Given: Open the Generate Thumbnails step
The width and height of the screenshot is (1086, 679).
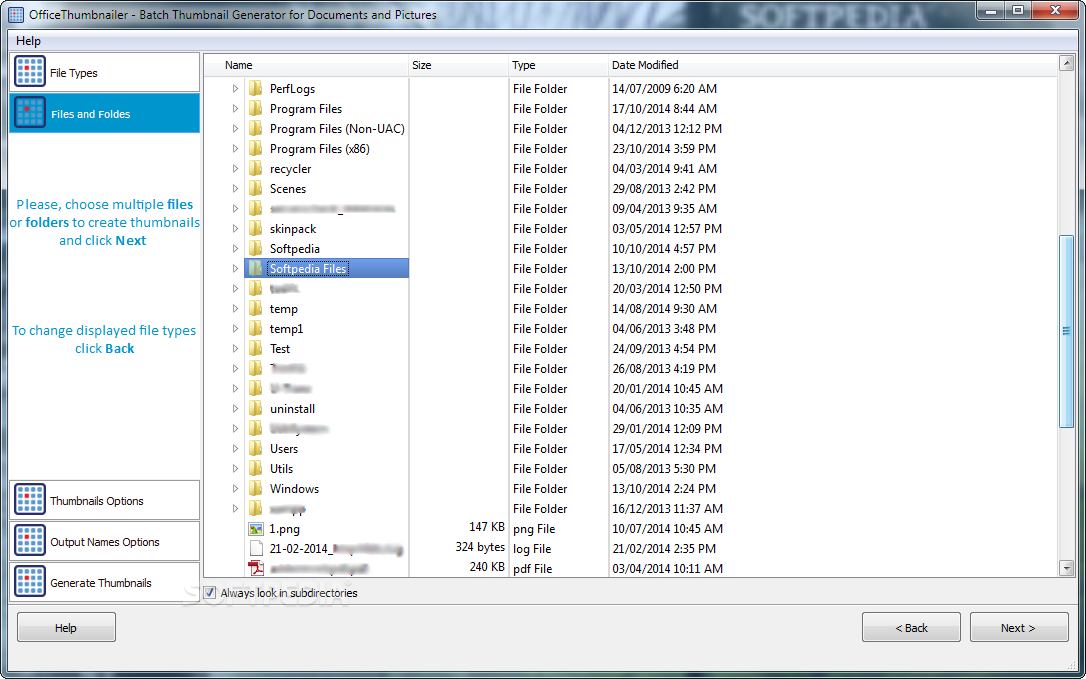Looking at the screenshot, I should (x=105, y=582).
